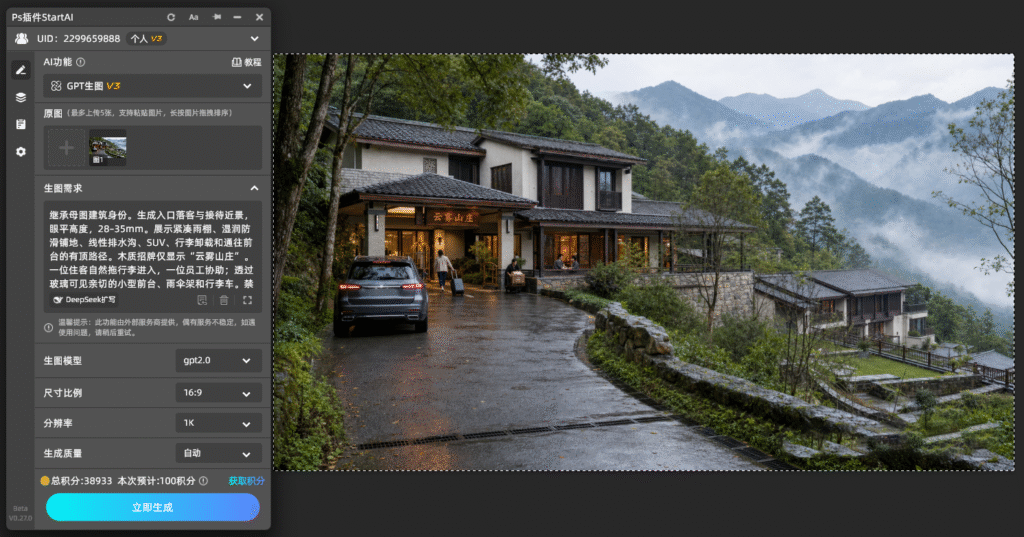The height and width of the screenshot is (537, 1024).
Task: Click the refresh icon in the StartAI title bar
Action: point(171,18)
